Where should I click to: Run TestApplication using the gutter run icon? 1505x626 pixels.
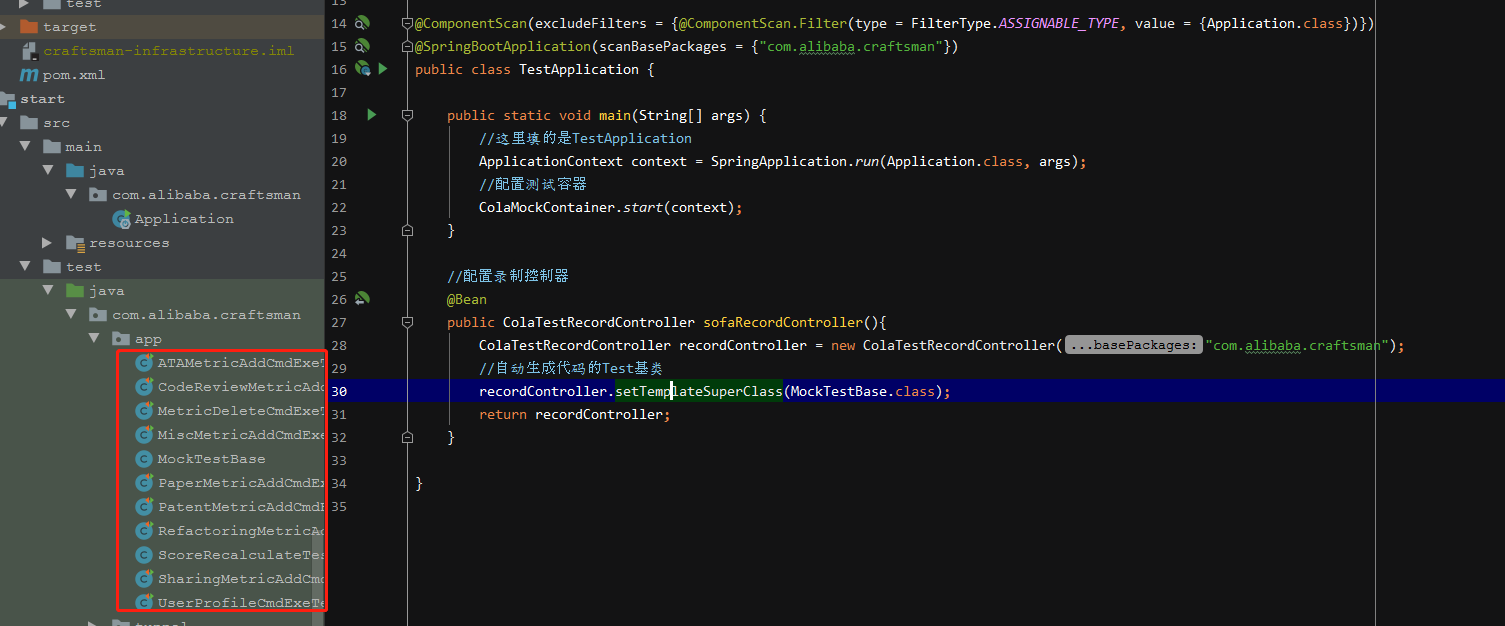(x=383, y=69)
